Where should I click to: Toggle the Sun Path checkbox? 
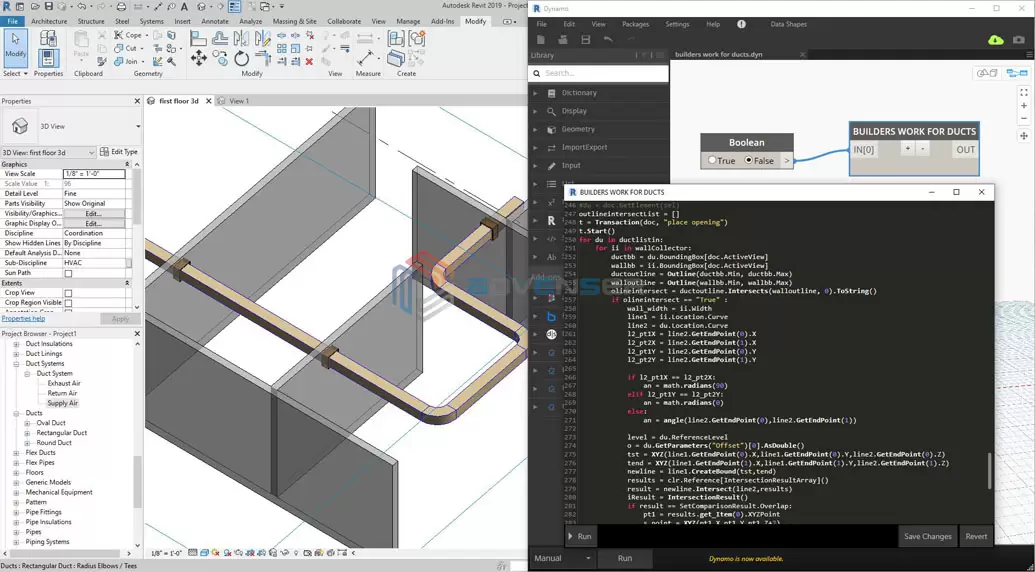click(x=68, y=273)
